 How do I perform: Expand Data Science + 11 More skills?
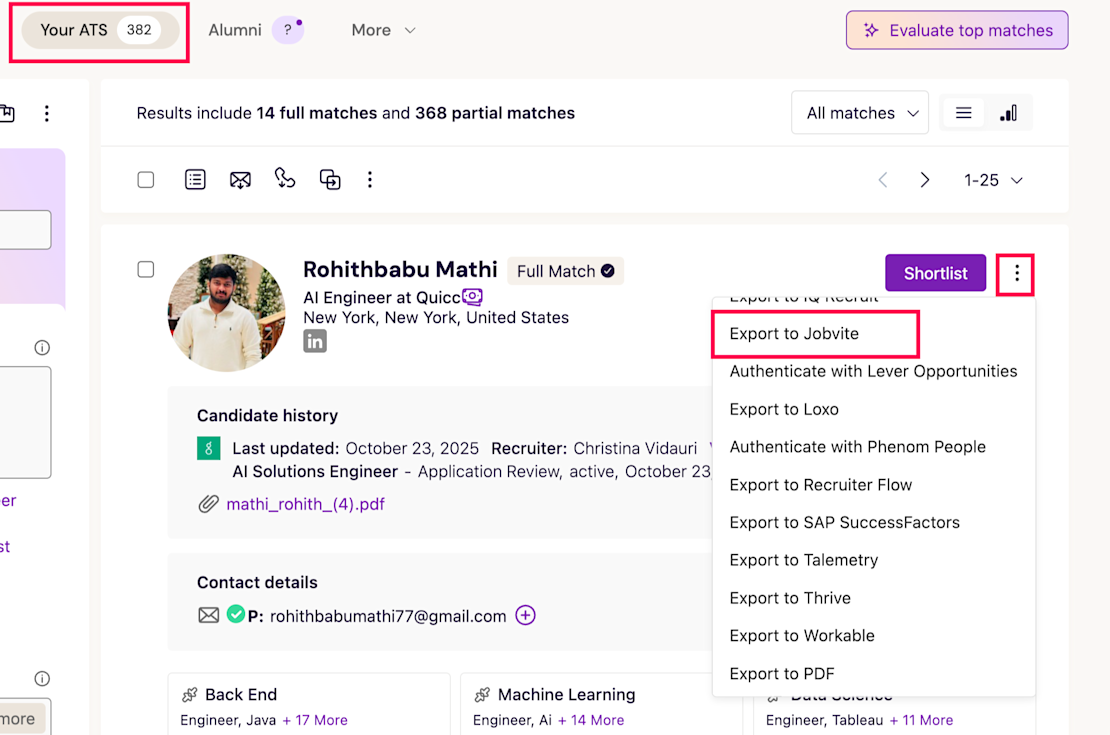pyautogui.click(x=921, y=720)
